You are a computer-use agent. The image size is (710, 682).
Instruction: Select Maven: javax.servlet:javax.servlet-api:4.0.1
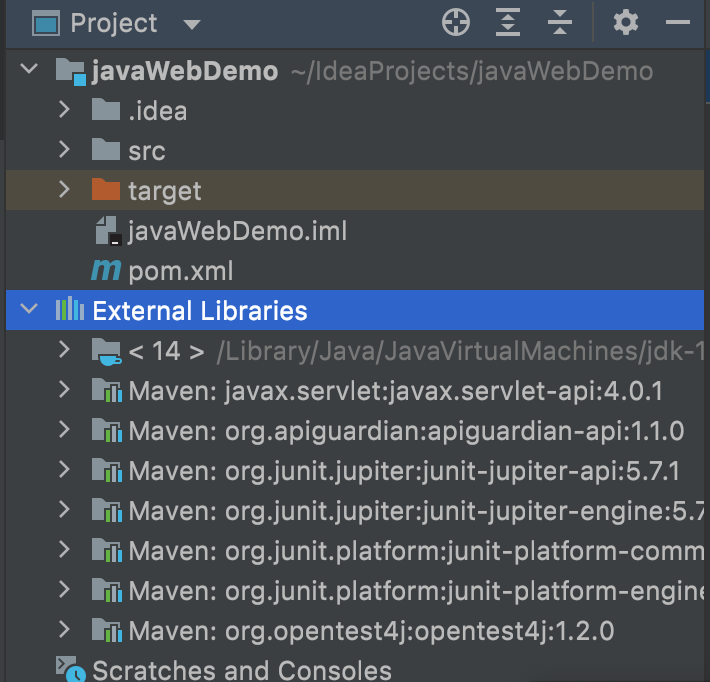pyautogui.click(x=395, y=391)
